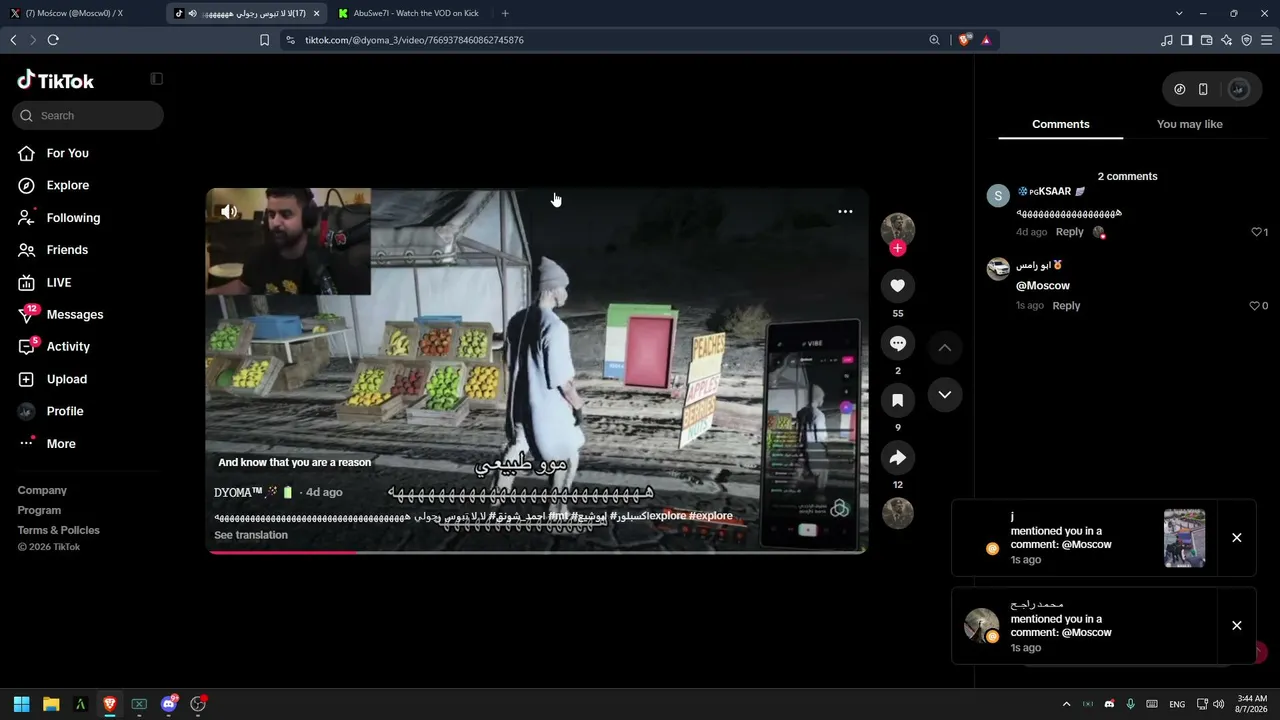This screenshot has height=720, width=1280.
Task: Like the video with the heart button
Action: 898,286
